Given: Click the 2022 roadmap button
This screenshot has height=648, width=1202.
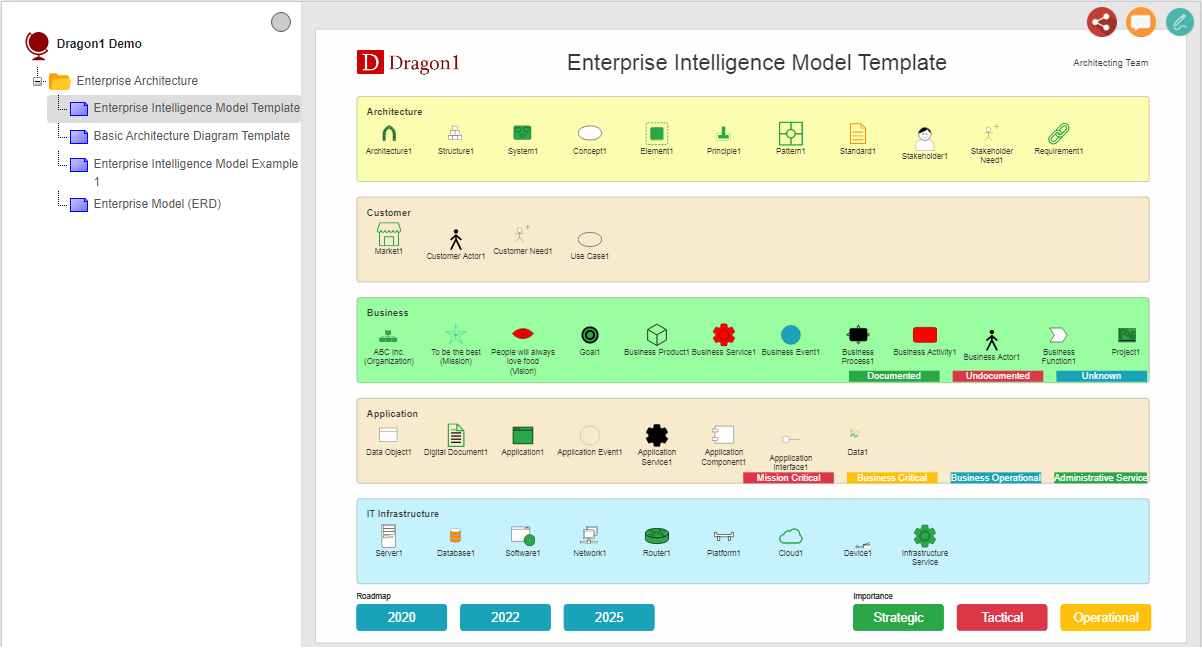Looking at the screenshot, I should (x=505, y=617).
